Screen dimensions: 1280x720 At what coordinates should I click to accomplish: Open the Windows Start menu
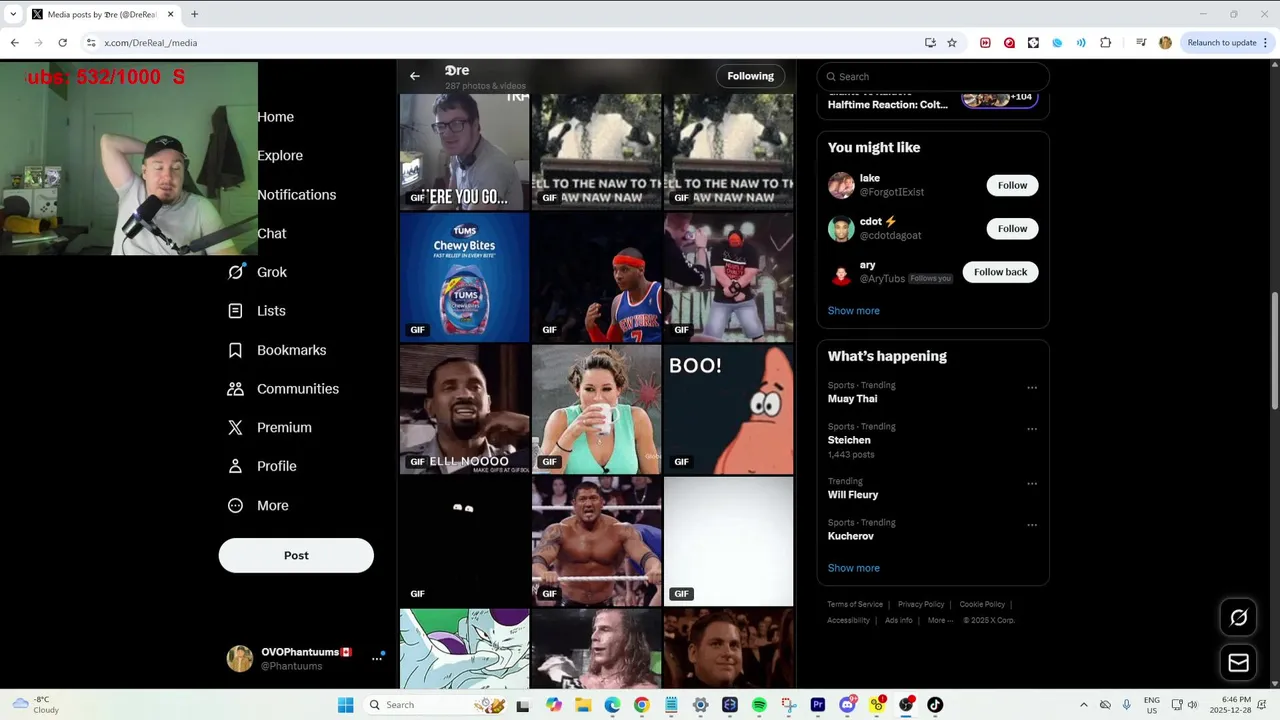[x=345, y=705]
